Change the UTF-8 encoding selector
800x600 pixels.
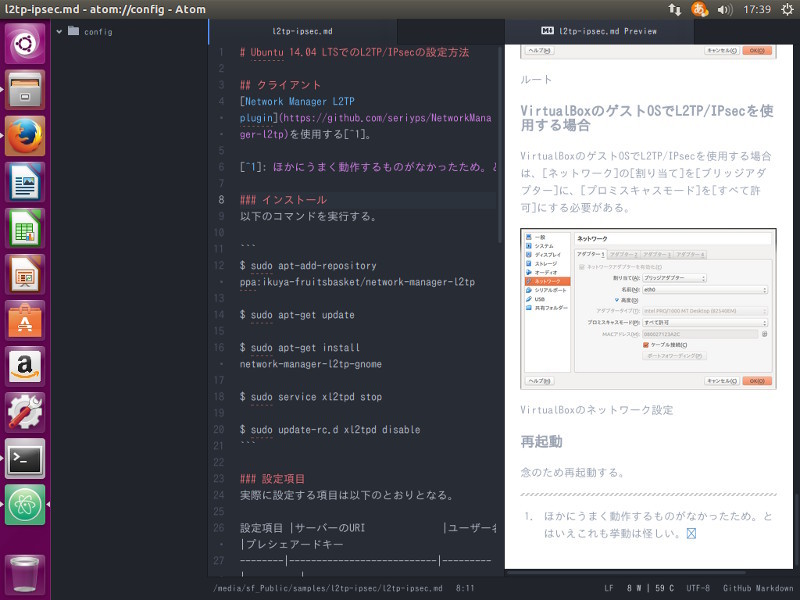click(x=697, y=588)
